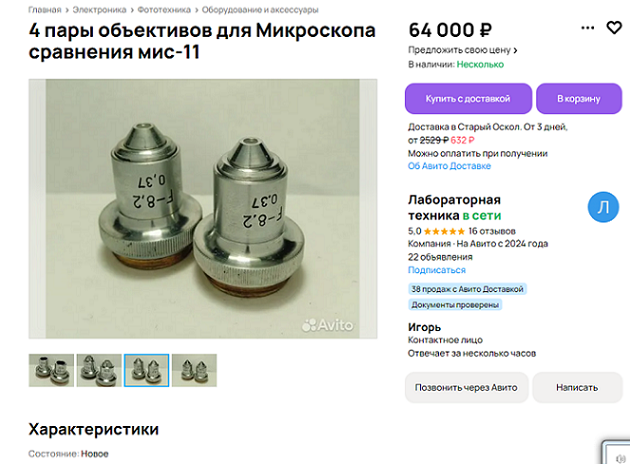Add listing to favorites with heart icon

pyautogui.click(x=614, y=28)
